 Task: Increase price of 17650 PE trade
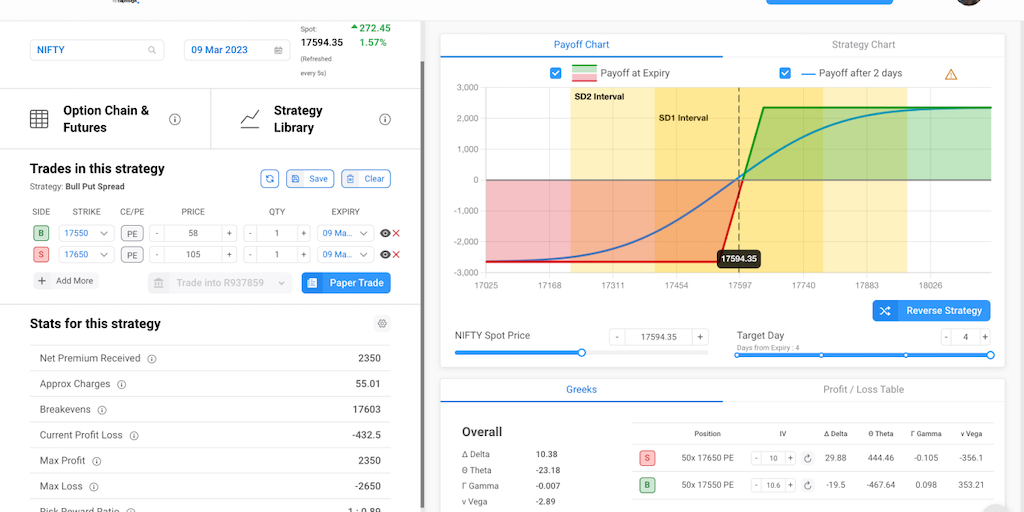coord(229,255)
